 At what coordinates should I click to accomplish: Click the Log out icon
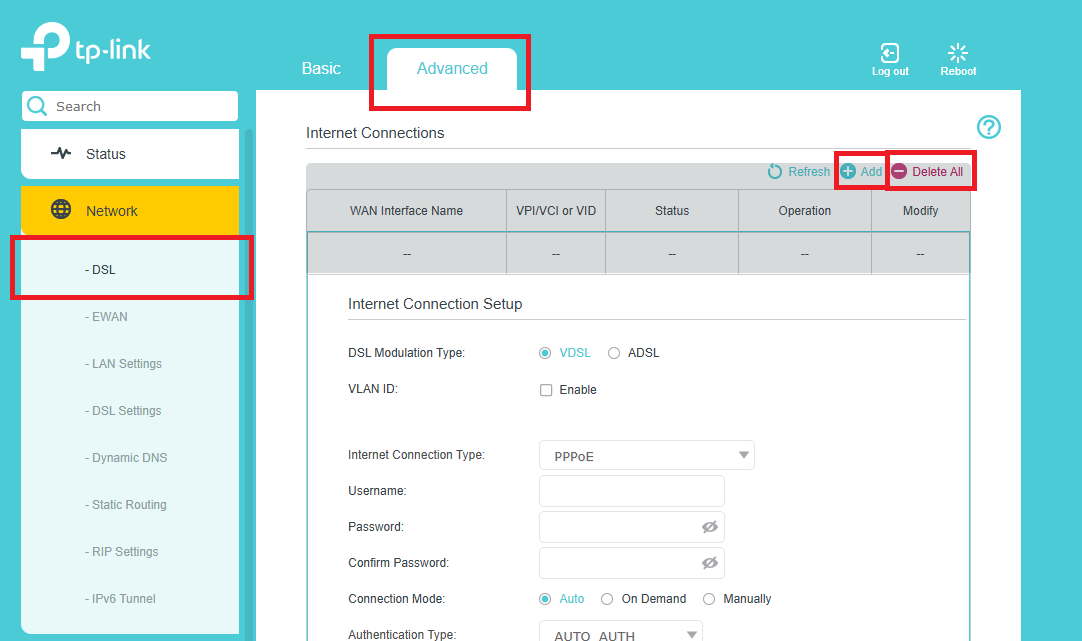pos(889,52)
